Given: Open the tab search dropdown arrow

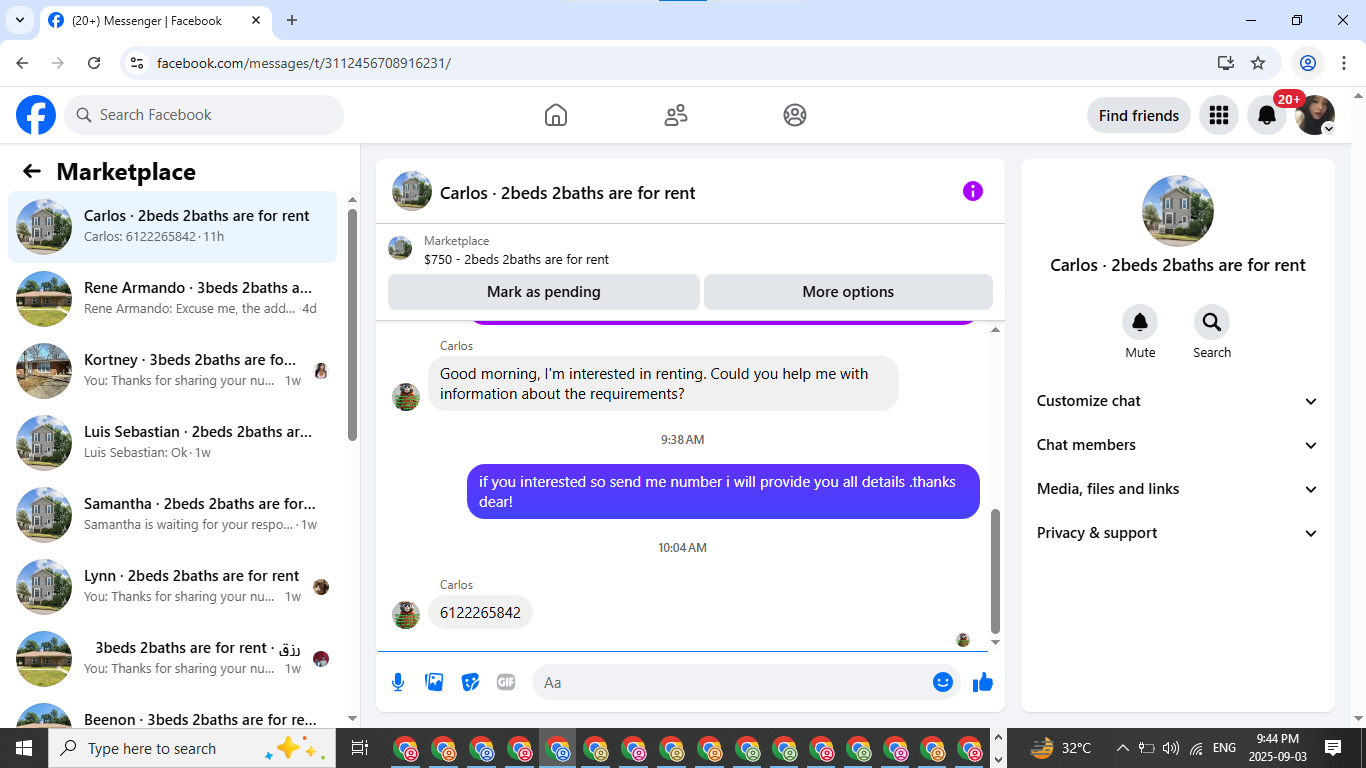Looking at the screenshot, I should point(19,20).
